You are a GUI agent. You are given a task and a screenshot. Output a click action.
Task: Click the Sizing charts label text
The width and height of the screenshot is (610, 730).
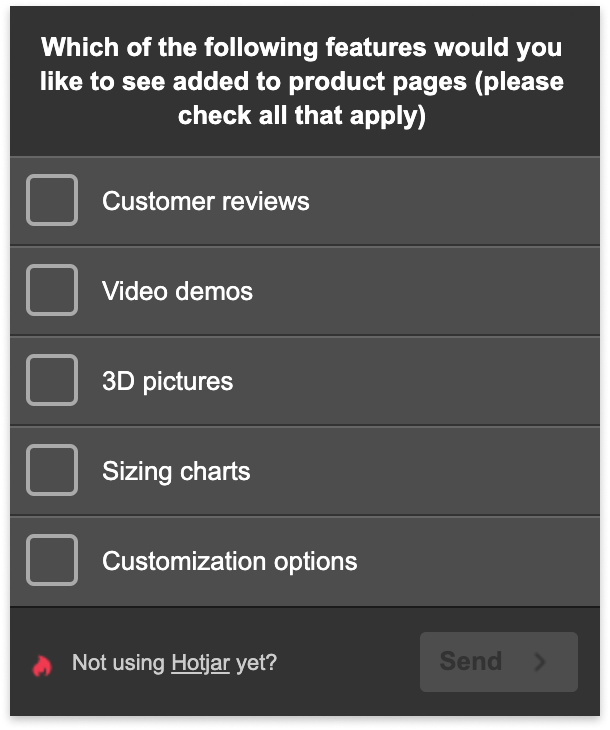[176, 471]
